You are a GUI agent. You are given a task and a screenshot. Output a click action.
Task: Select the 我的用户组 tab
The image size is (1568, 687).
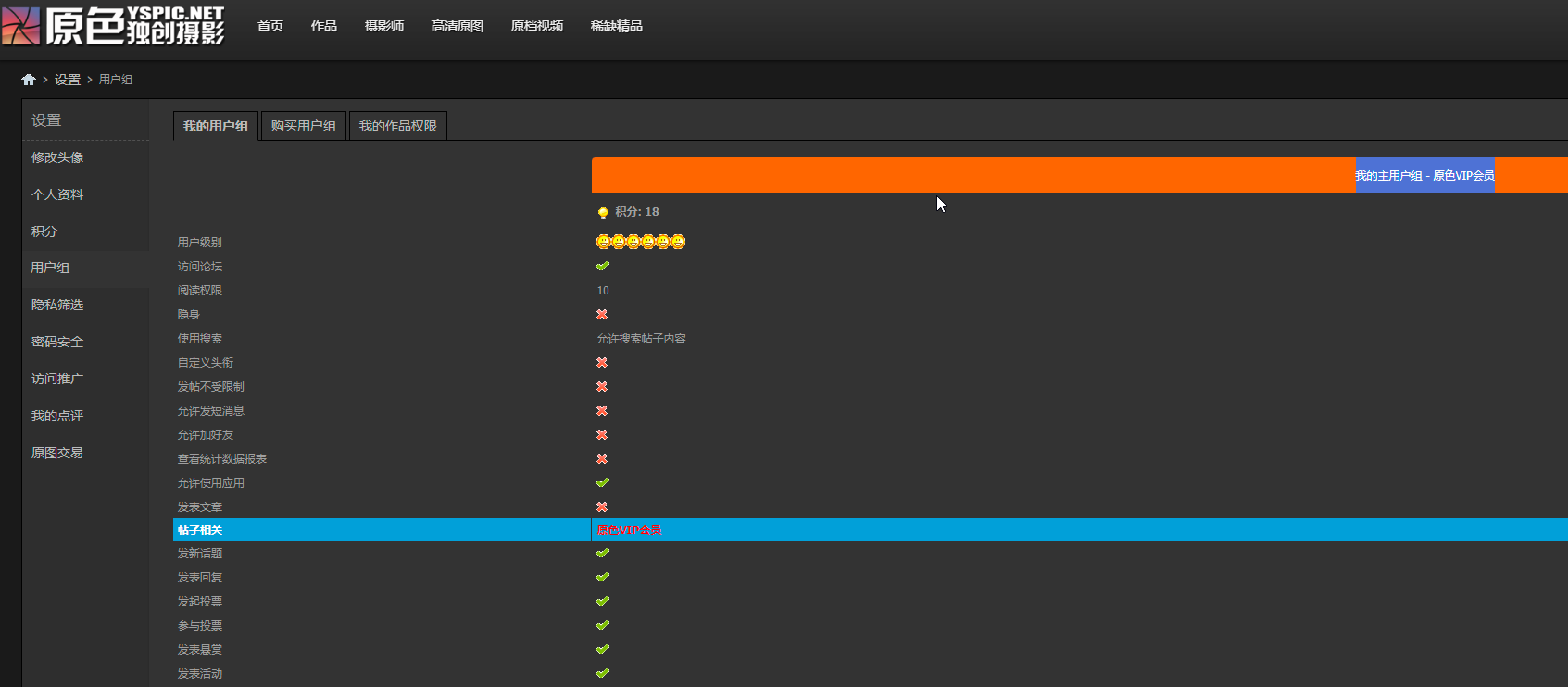coord(216,126)
